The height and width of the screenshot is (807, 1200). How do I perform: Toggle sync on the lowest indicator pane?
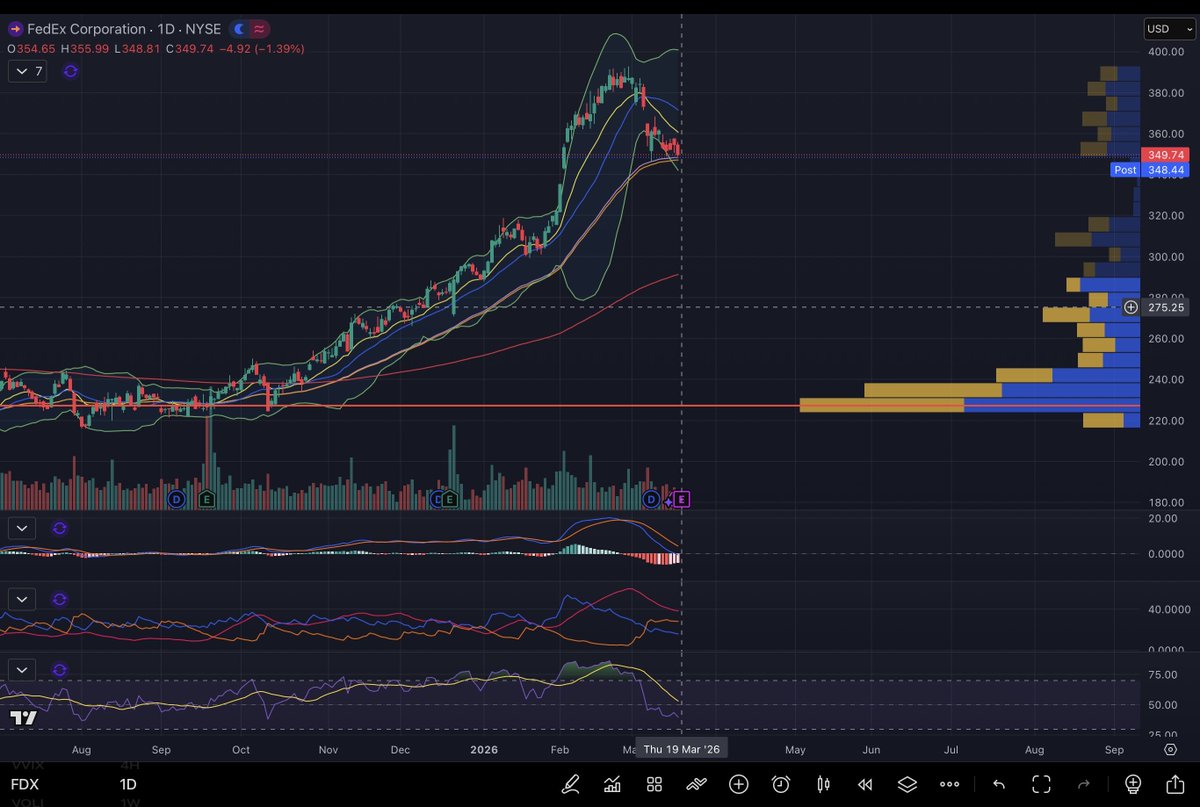pyautogui.click(x=59, y=670)
